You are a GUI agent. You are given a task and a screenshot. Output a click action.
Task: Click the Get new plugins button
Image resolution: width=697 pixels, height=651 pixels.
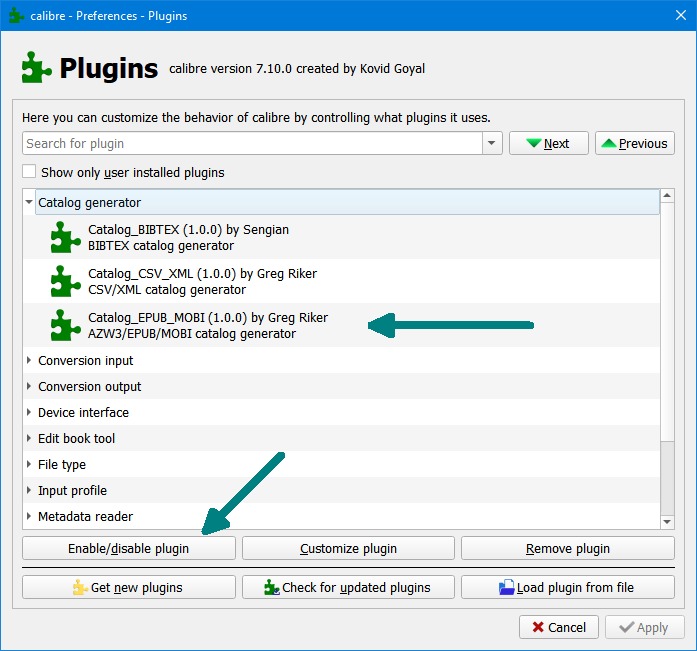tap(129, 587)
